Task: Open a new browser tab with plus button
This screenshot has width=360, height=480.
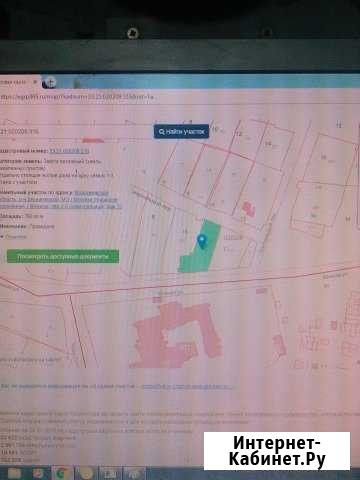Action: (51, 82)
